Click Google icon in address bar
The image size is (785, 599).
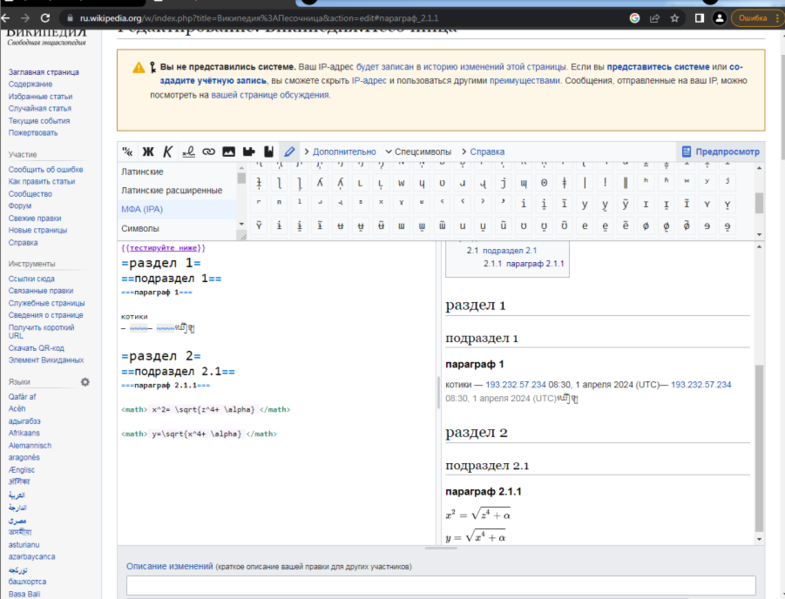point(634,18)
